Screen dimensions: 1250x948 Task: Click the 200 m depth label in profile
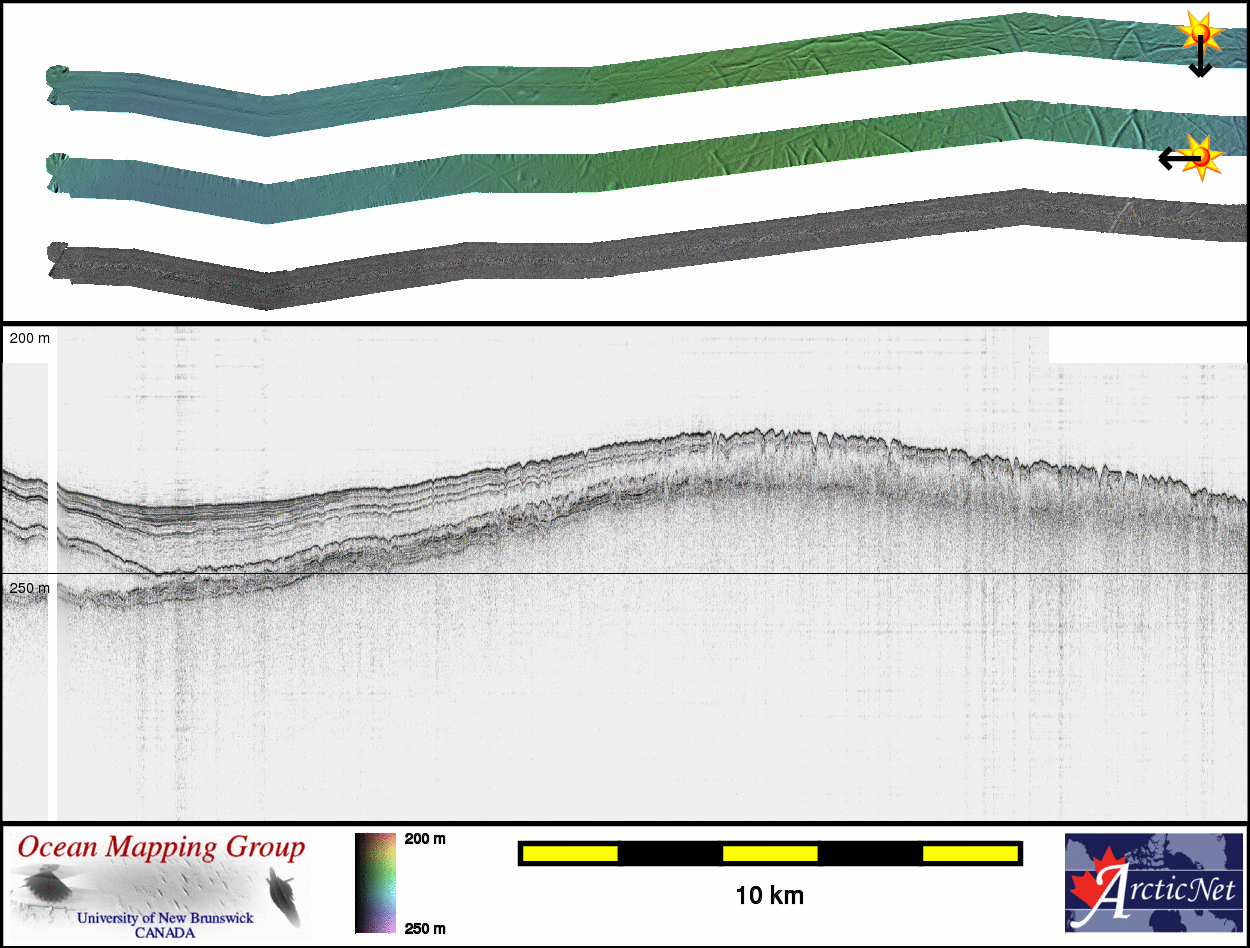(x=29, y=339)
